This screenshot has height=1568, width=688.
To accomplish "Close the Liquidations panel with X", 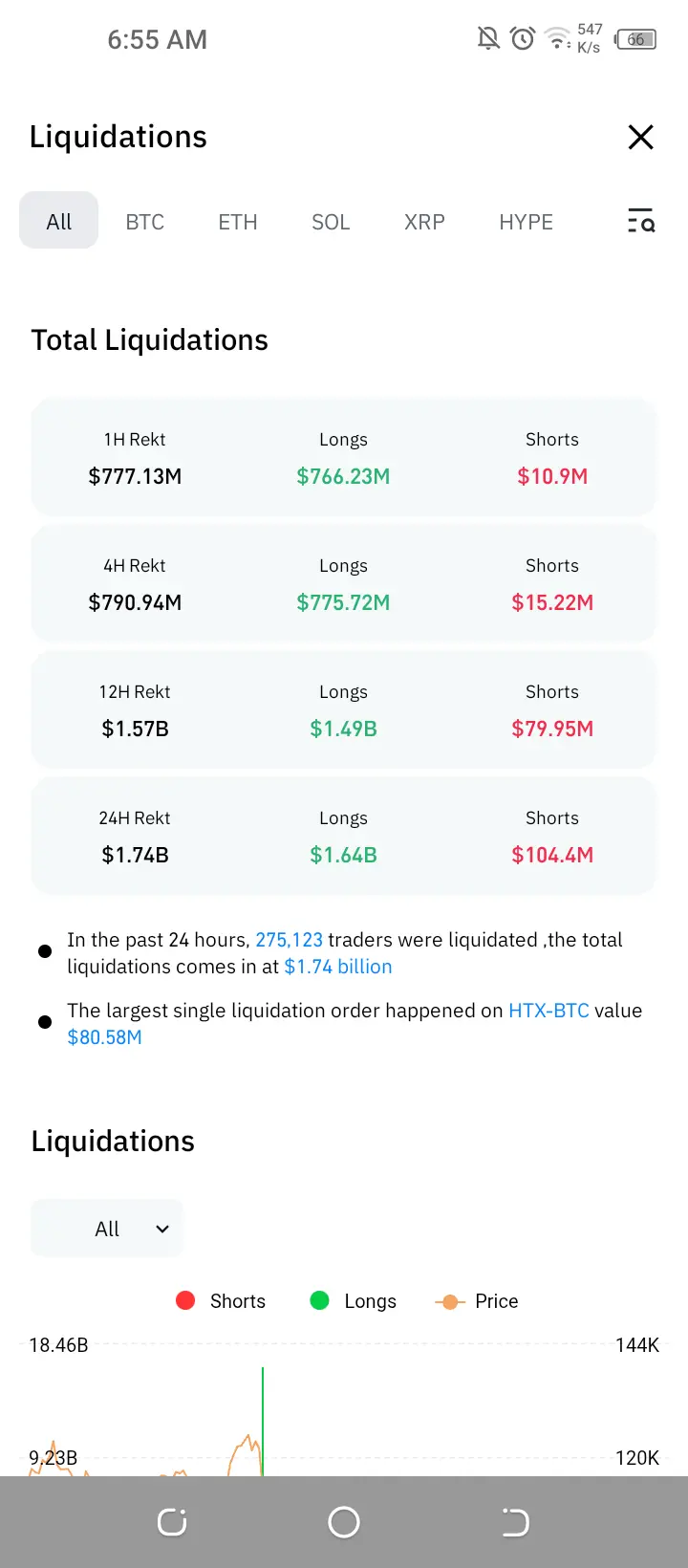I will (640, 138).
